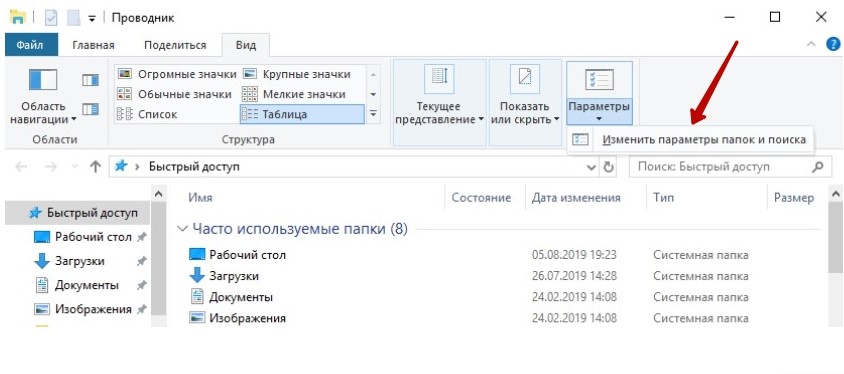Select the Вид ribbon tab
Screen dimensions: 844x374
tap(245, 45)
